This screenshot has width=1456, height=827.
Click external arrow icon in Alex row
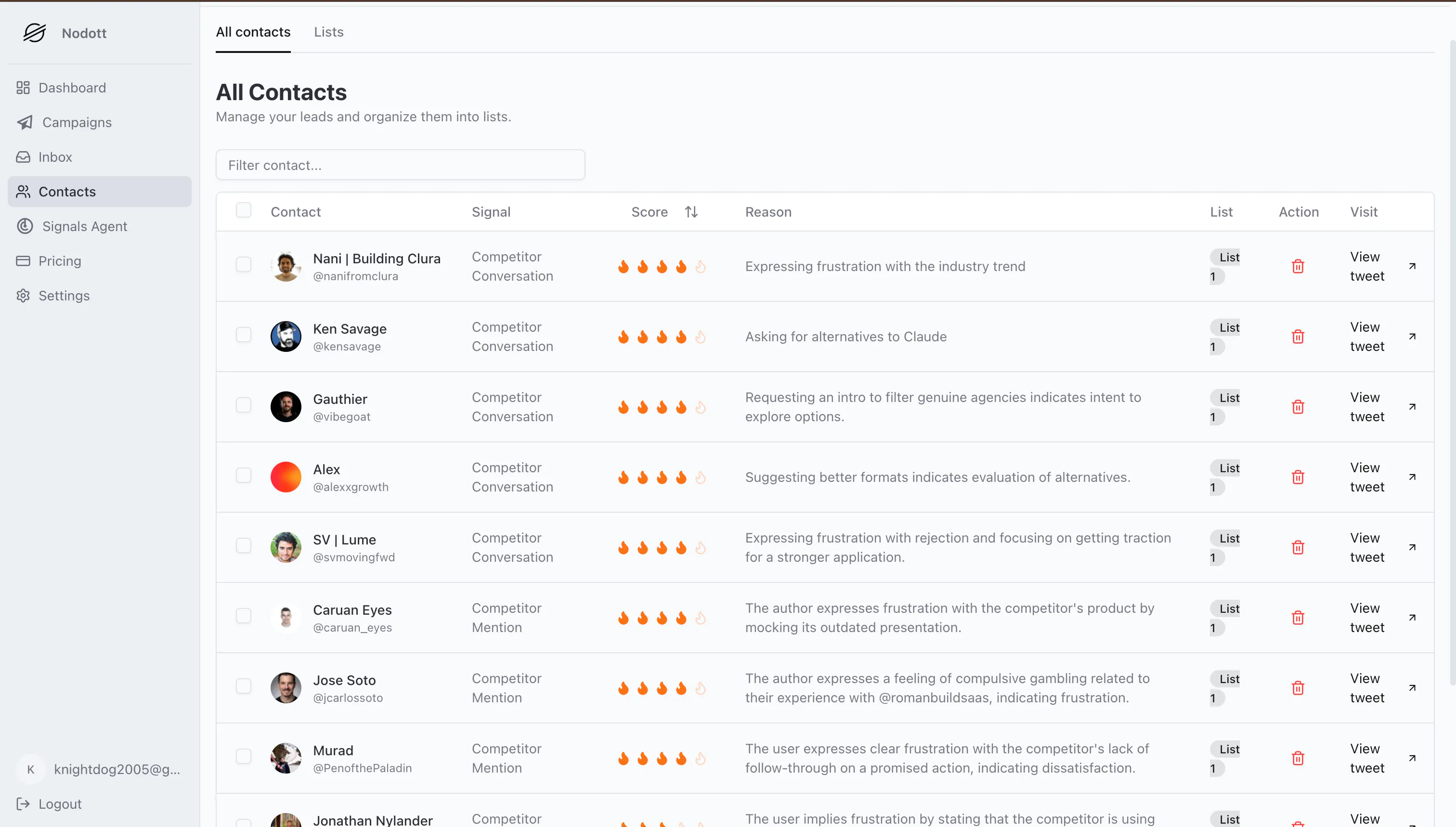(1412, 477)
